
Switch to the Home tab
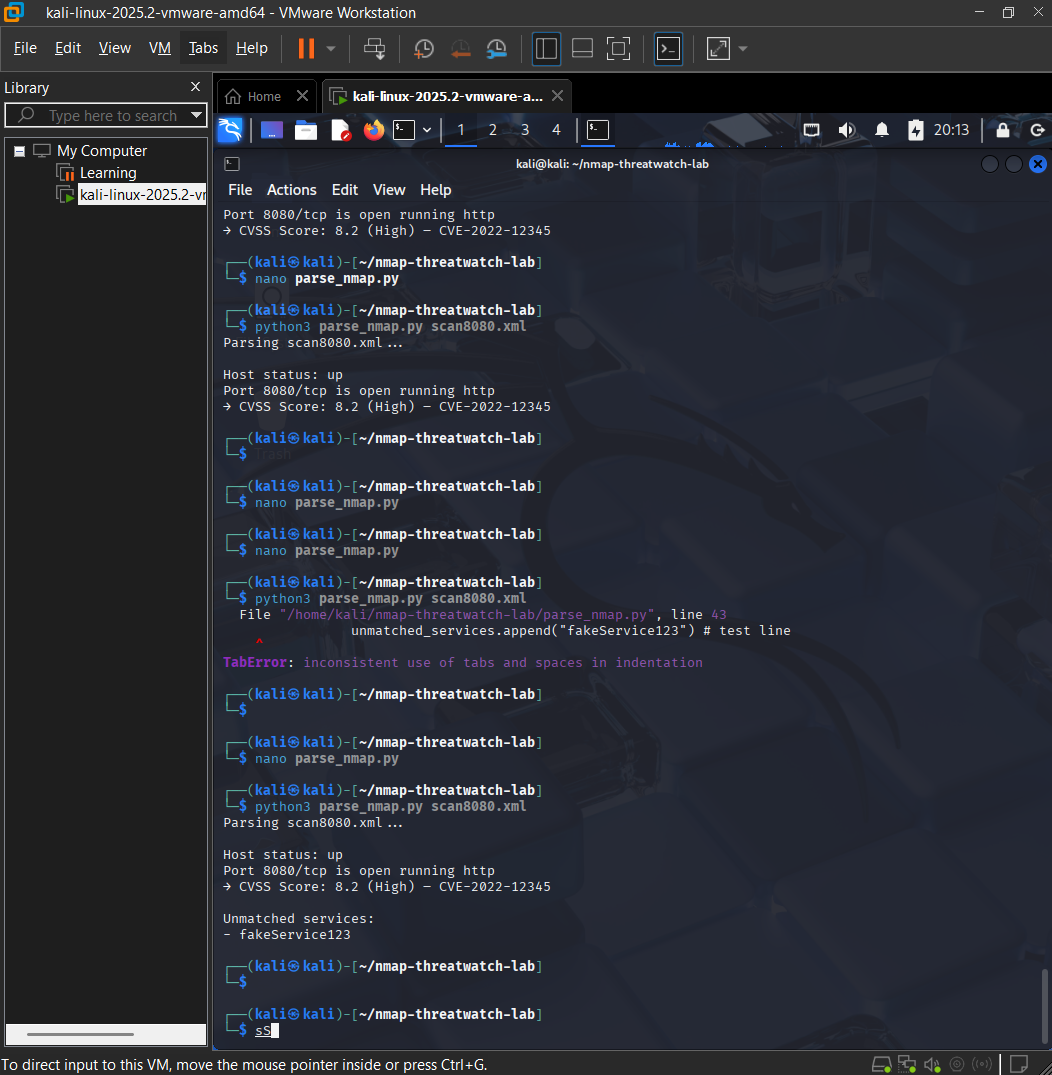[265, 97]
